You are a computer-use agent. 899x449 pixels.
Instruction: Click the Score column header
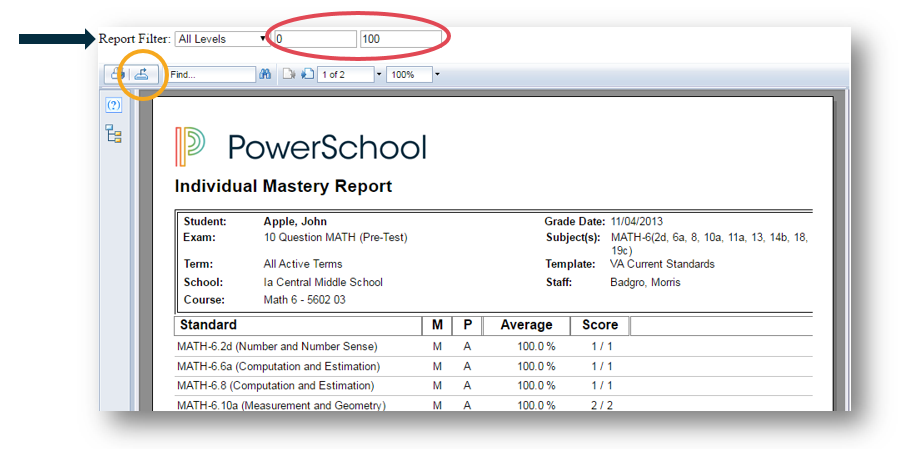pos(600,325)
